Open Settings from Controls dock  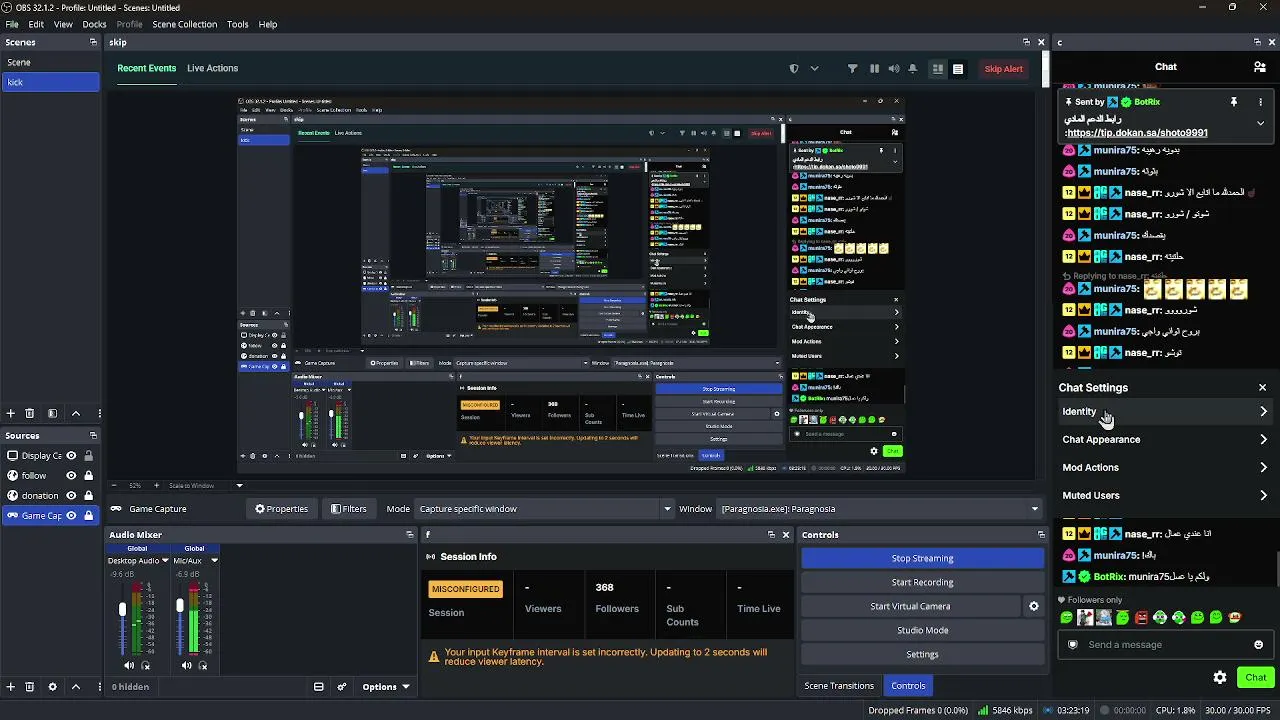(922, 654)
